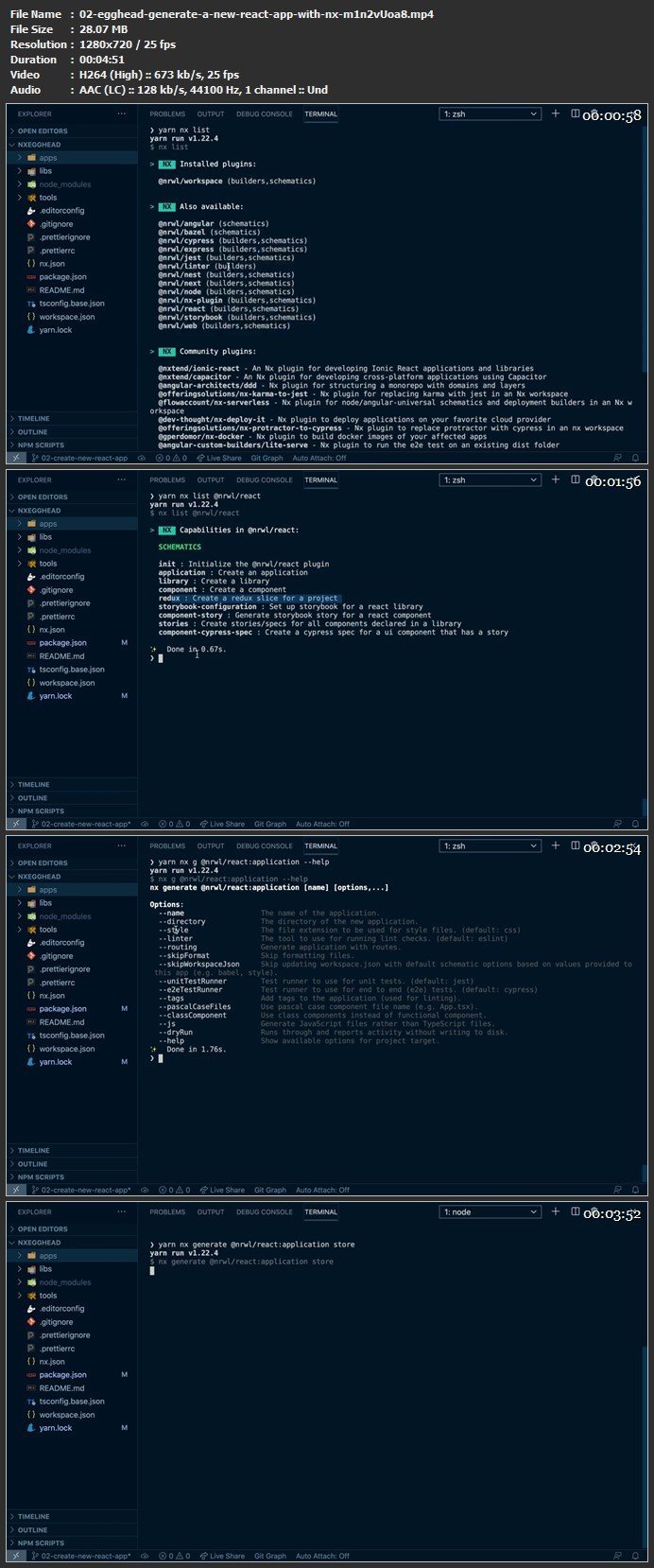This screenshot has height=1568, width=654.
Task: Expand the apps folder chevron in 00:00:58 frame
Action: (19, 157)
